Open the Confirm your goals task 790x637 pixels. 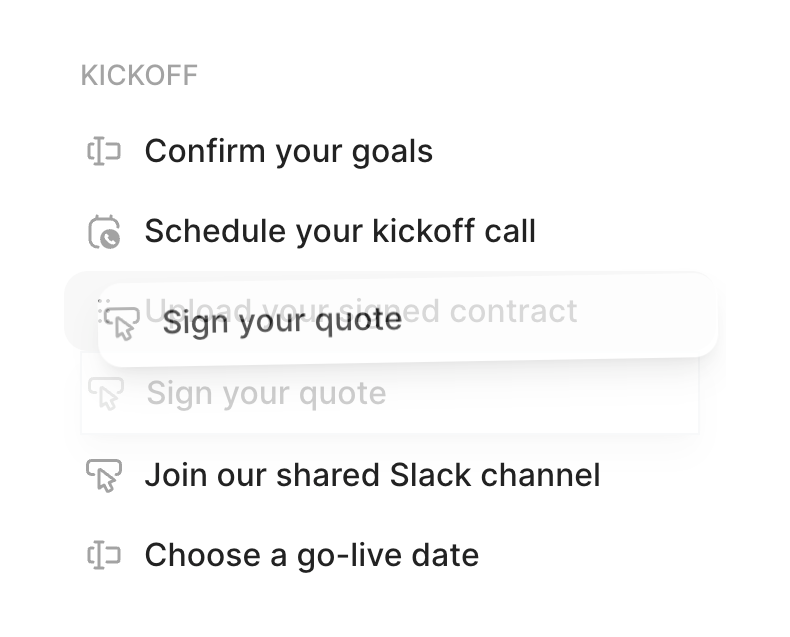(288, 152)
